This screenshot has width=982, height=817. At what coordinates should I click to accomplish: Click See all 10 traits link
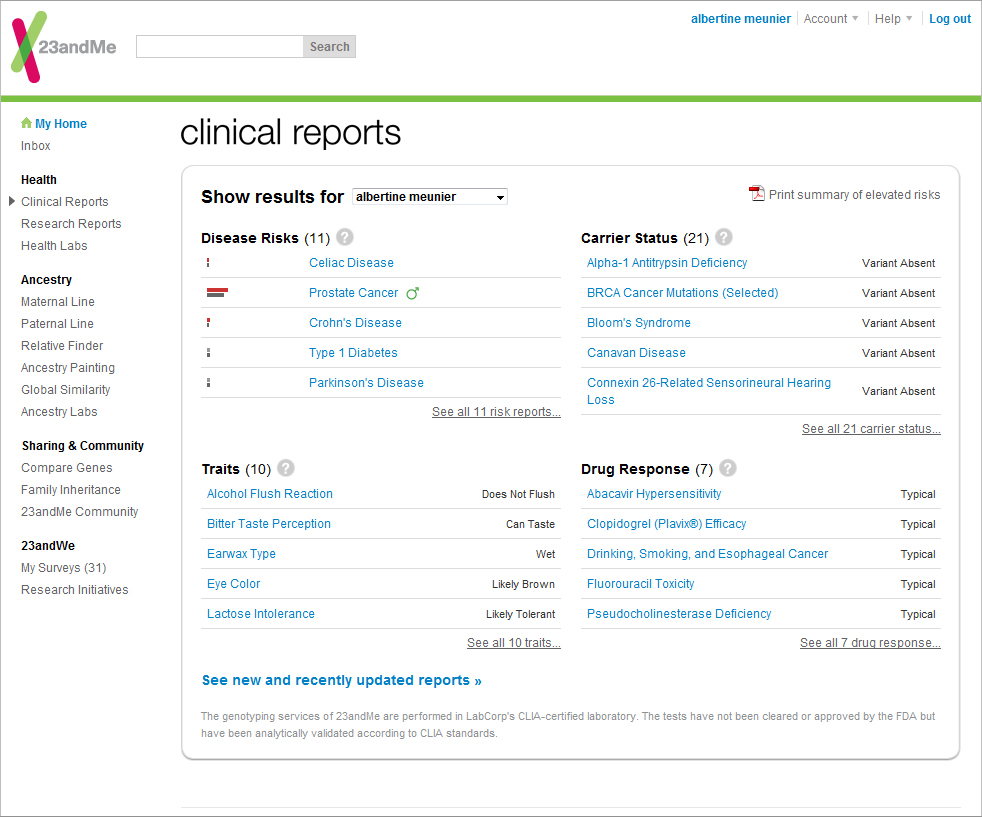514,642
